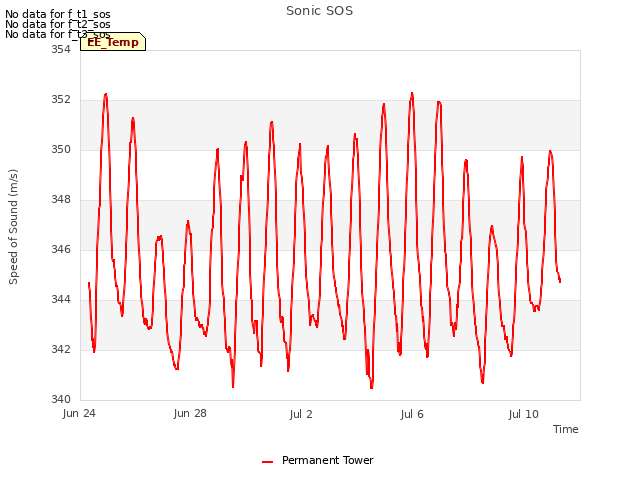Click the red legend line swatch

[x=267, y=462]
